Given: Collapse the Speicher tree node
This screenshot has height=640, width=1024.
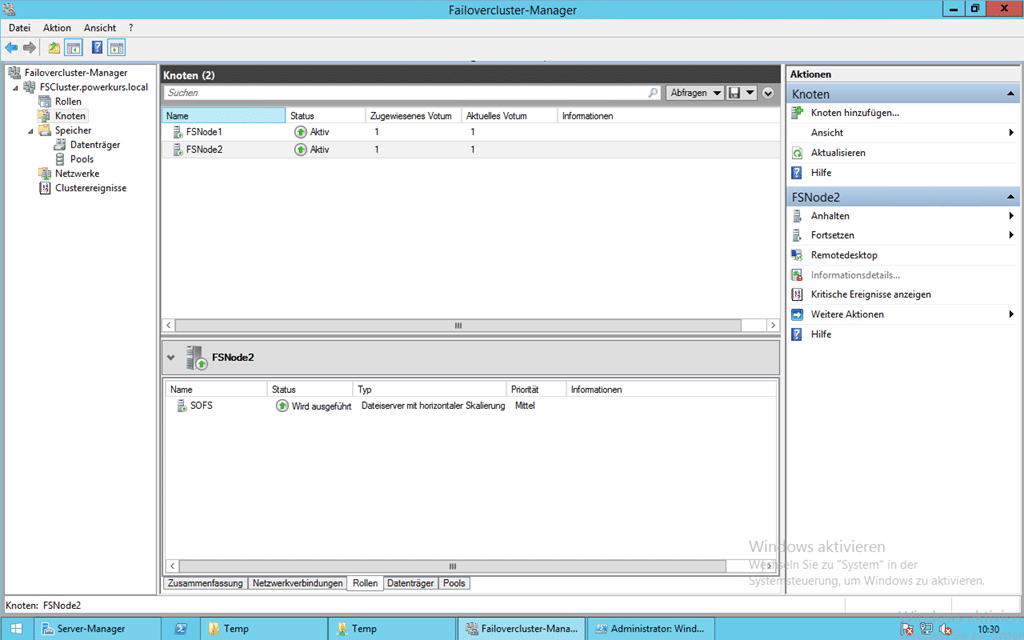Looking at the screenshot, I should pos(30,131).
